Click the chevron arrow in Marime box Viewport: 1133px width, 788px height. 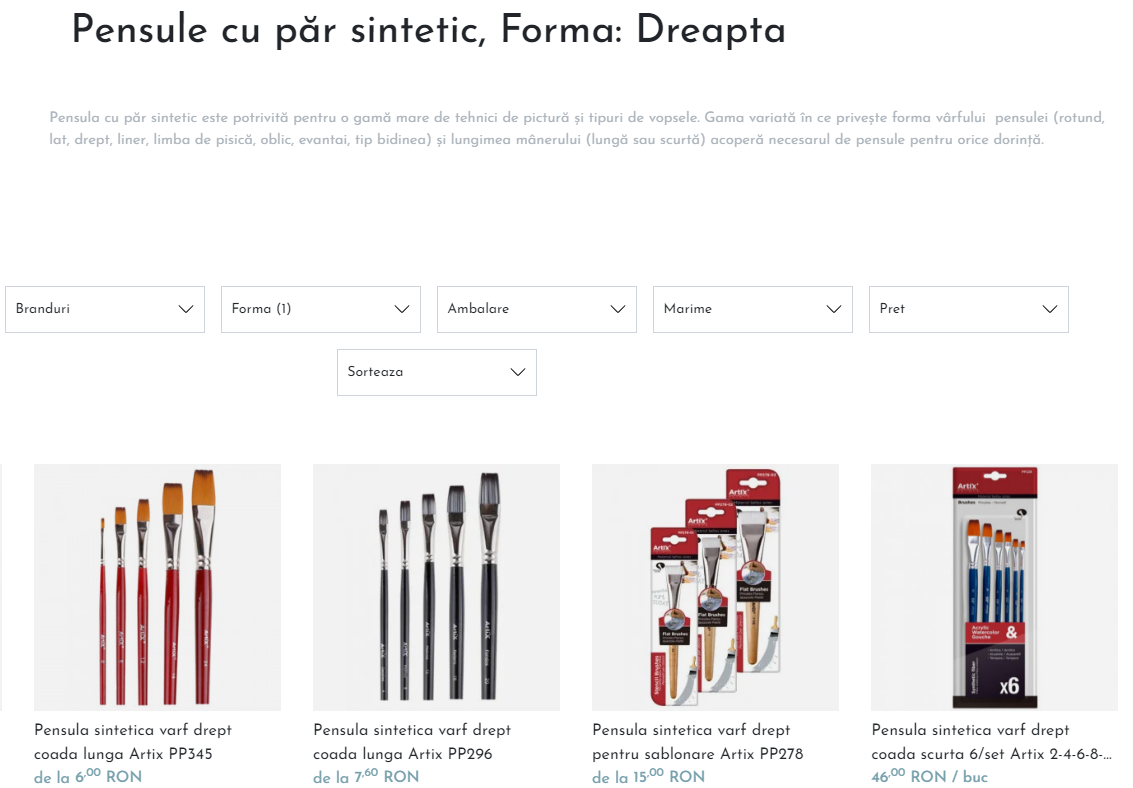[x=834, y=309]
